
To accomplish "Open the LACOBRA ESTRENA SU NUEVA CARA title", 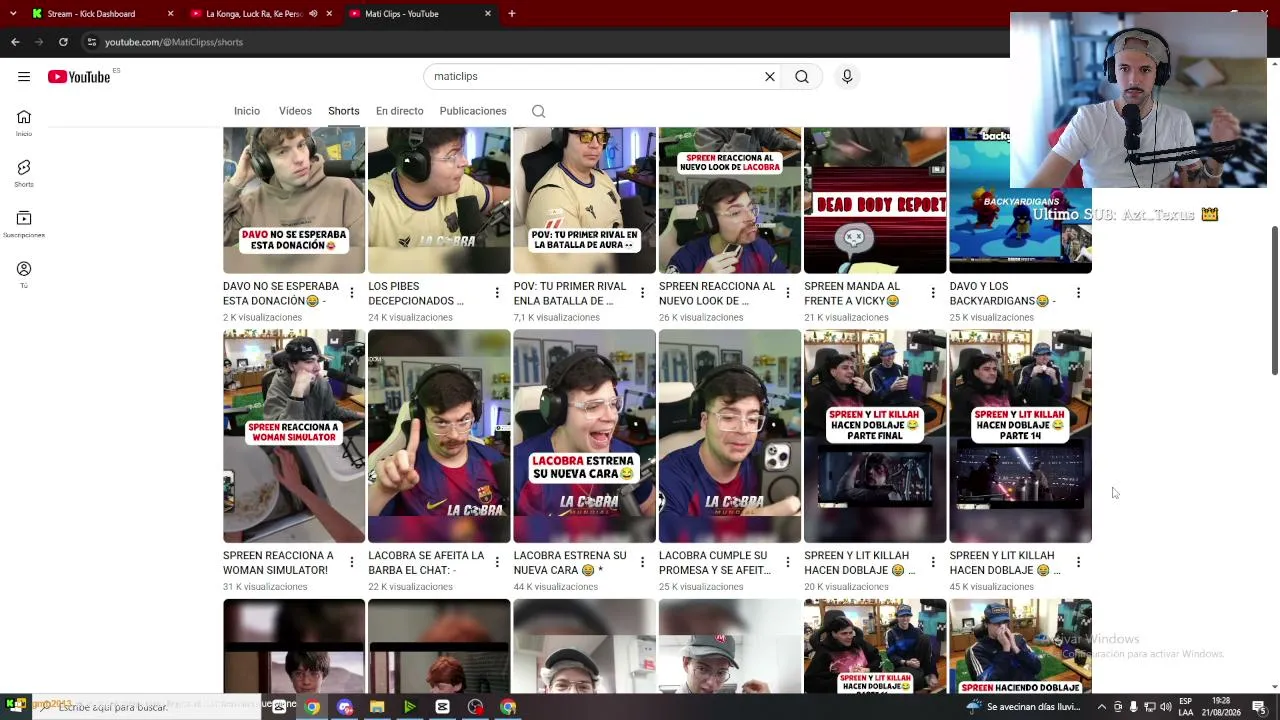I will coord(570,563).
